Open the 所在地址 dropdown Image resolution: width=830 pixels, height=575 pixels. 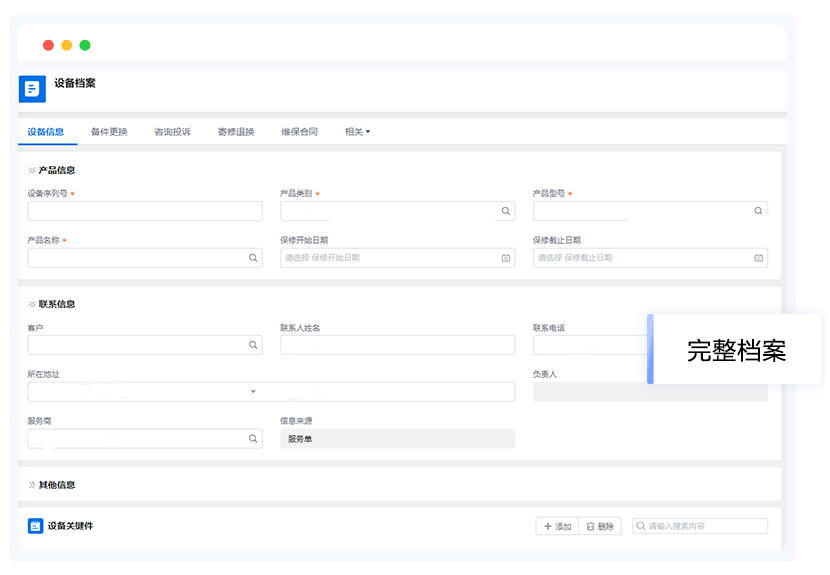pyautogui.click(x=253, y=392)
